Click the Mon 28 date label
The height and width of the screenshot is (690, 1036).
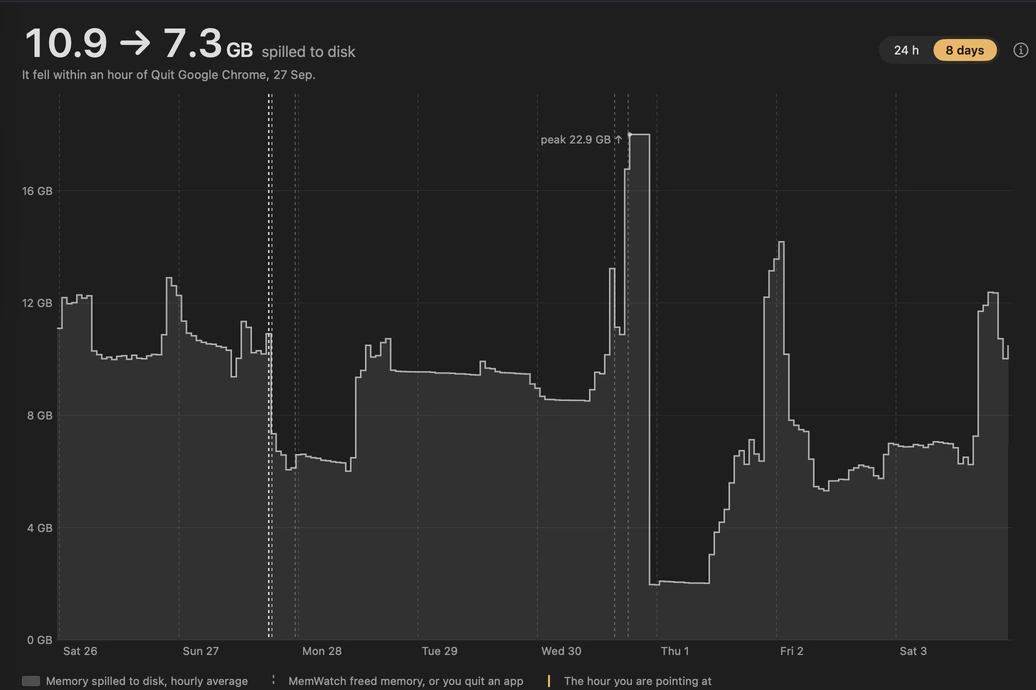pos(322,651)
